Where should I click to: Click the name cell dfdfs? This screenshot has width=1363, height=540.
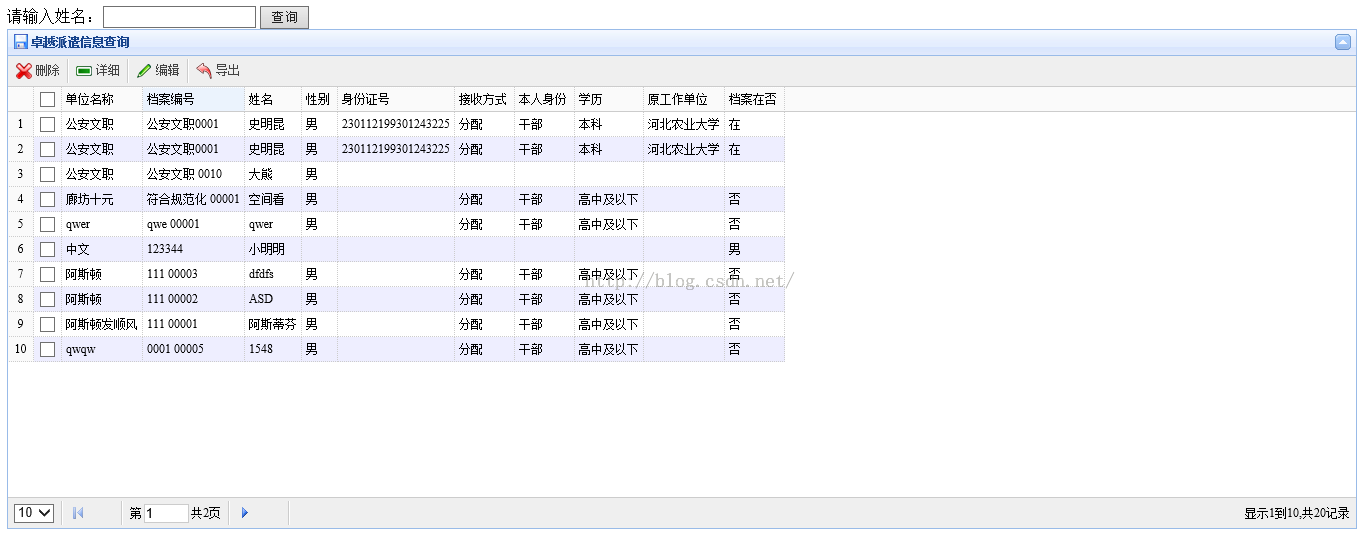click(273, 275)
